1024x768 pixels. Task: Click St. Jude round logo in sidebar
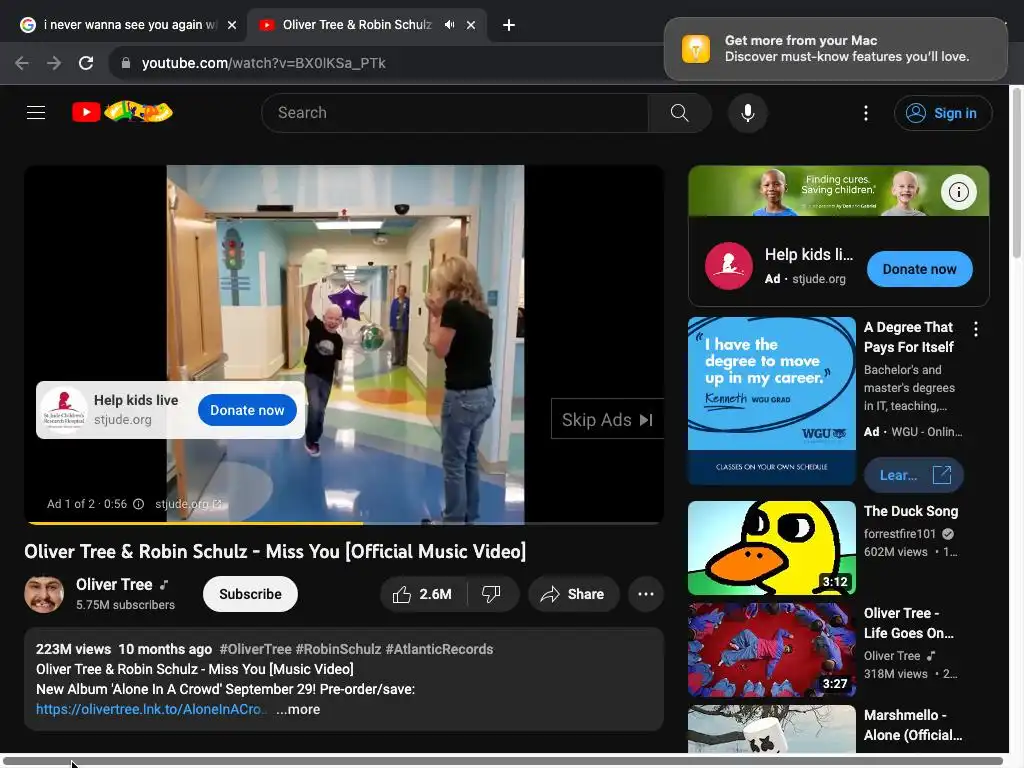728,266
